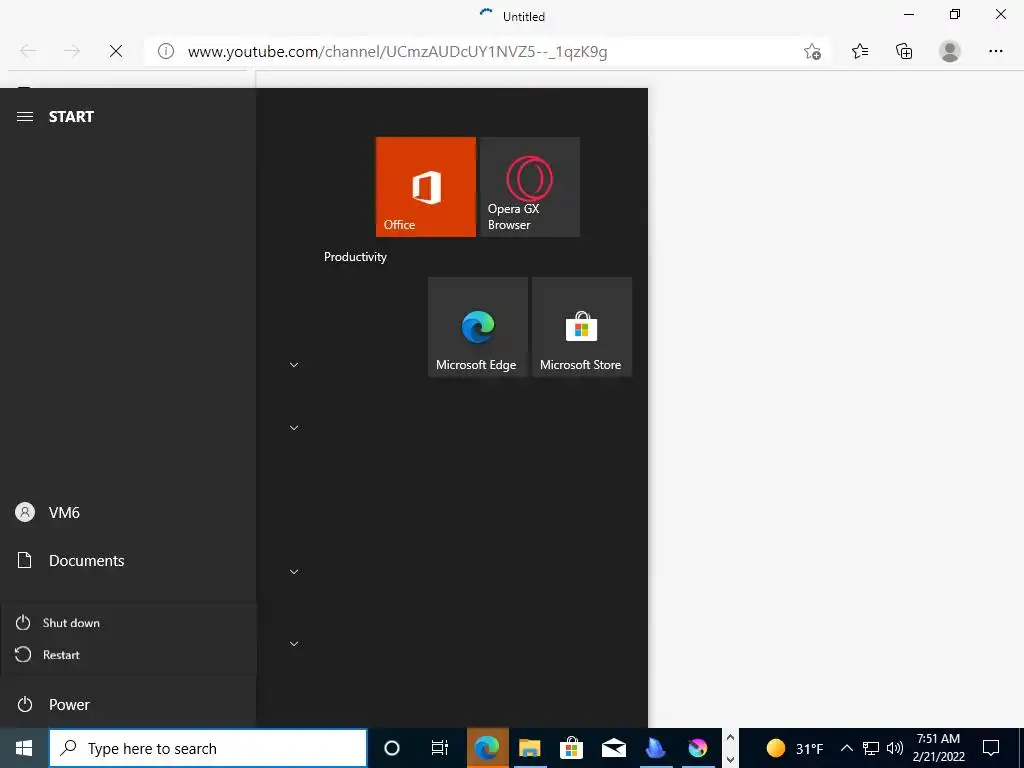Open the Microsoft Store tile
This screenshot has width=1024, height=768.
[x=582, y=327]
